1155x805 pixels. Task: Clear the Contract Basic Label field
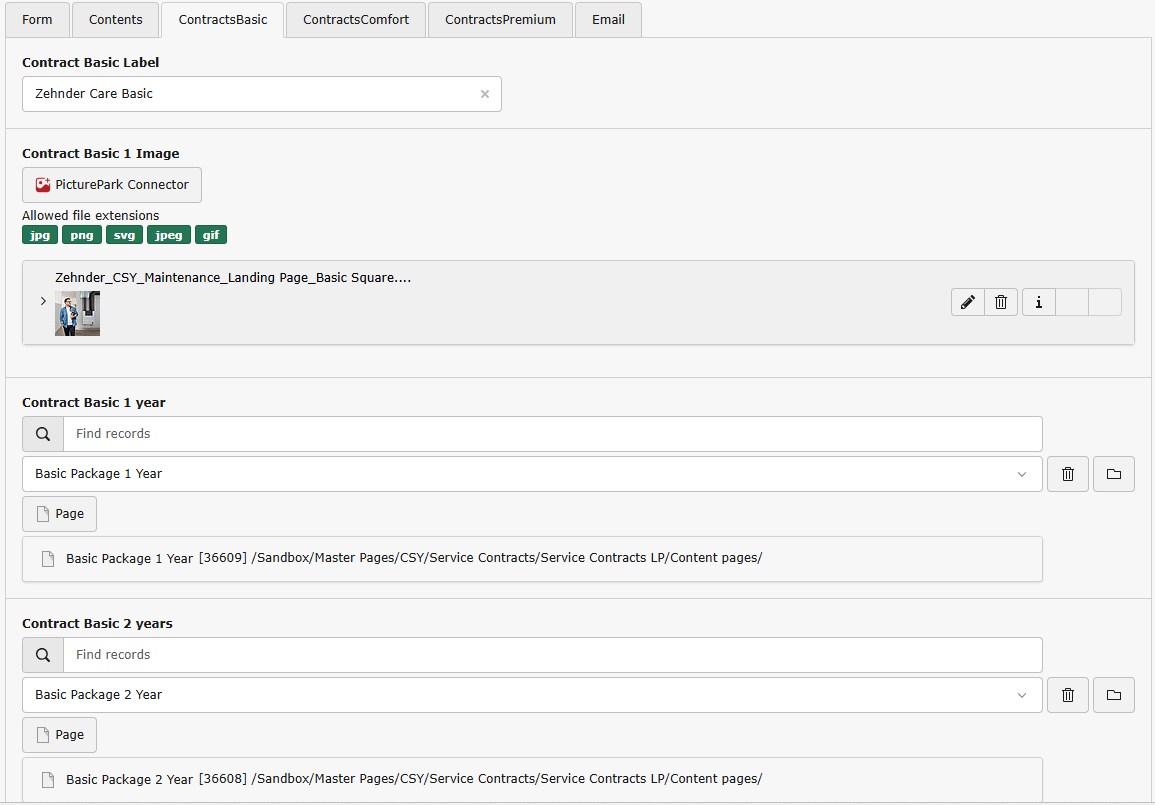(485, 94)
